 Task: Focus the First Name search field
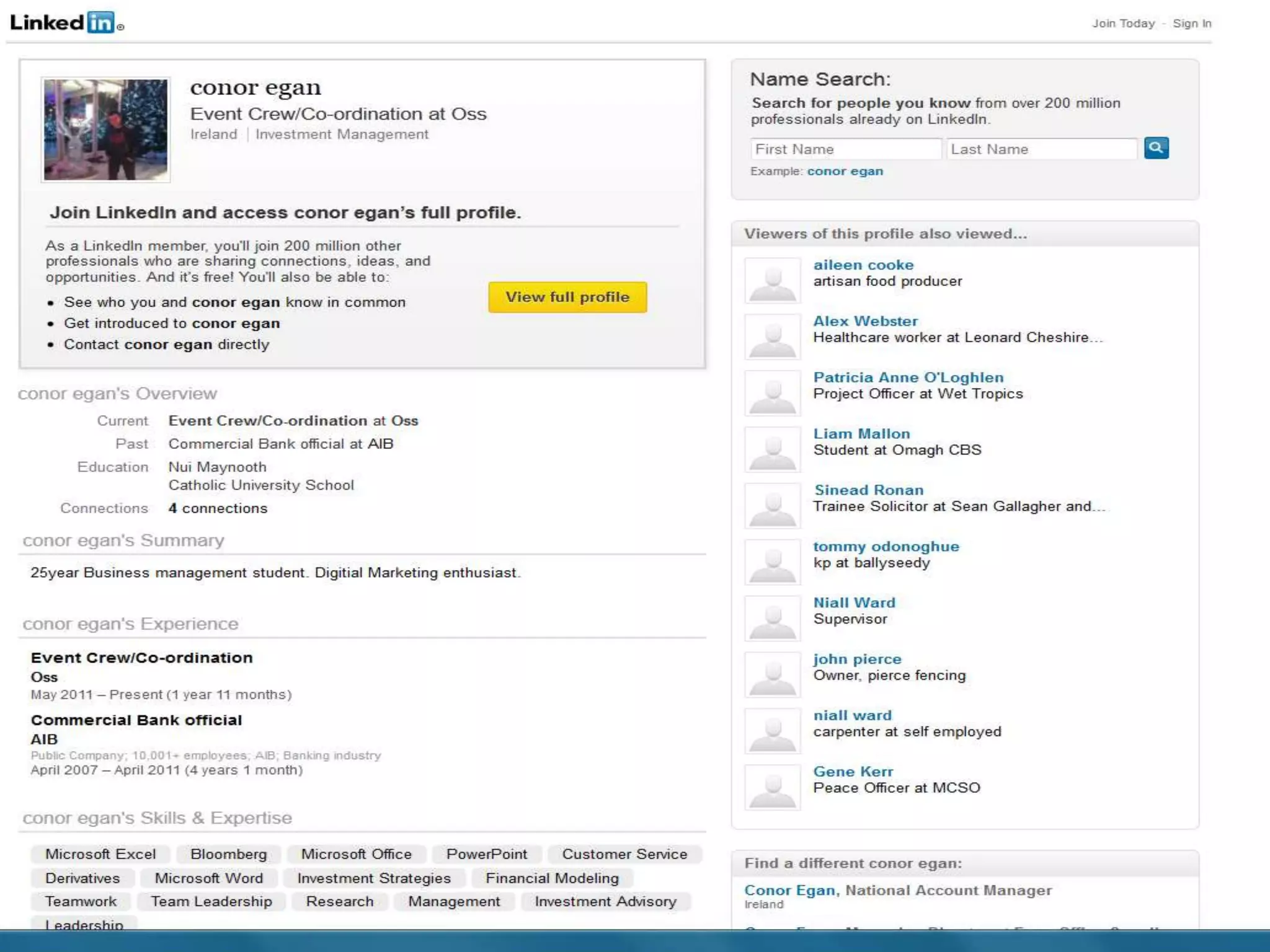[x=845, y=149]
